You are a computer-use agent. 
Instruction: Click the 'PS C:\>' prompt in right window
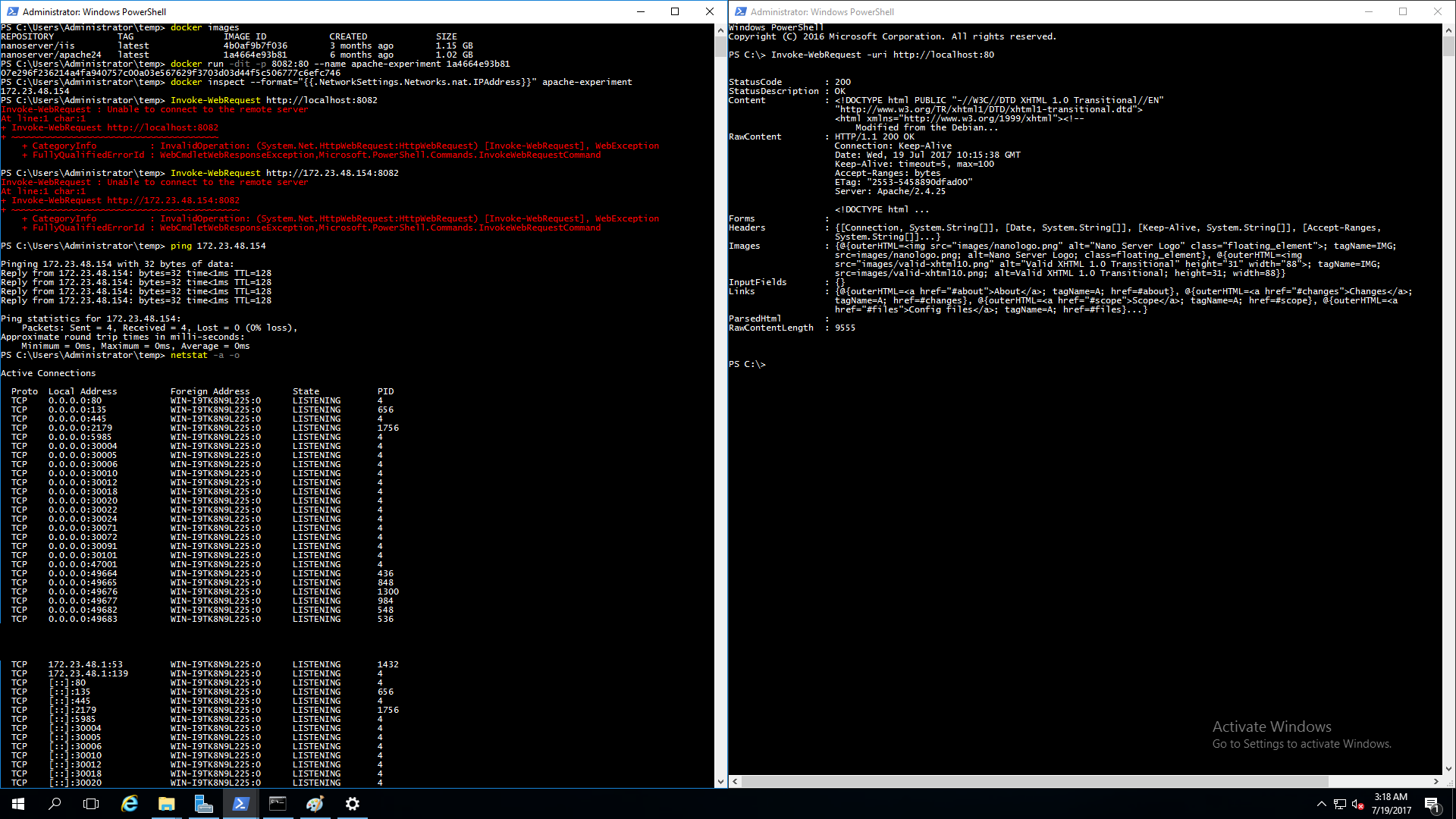[x=747, y=364]
